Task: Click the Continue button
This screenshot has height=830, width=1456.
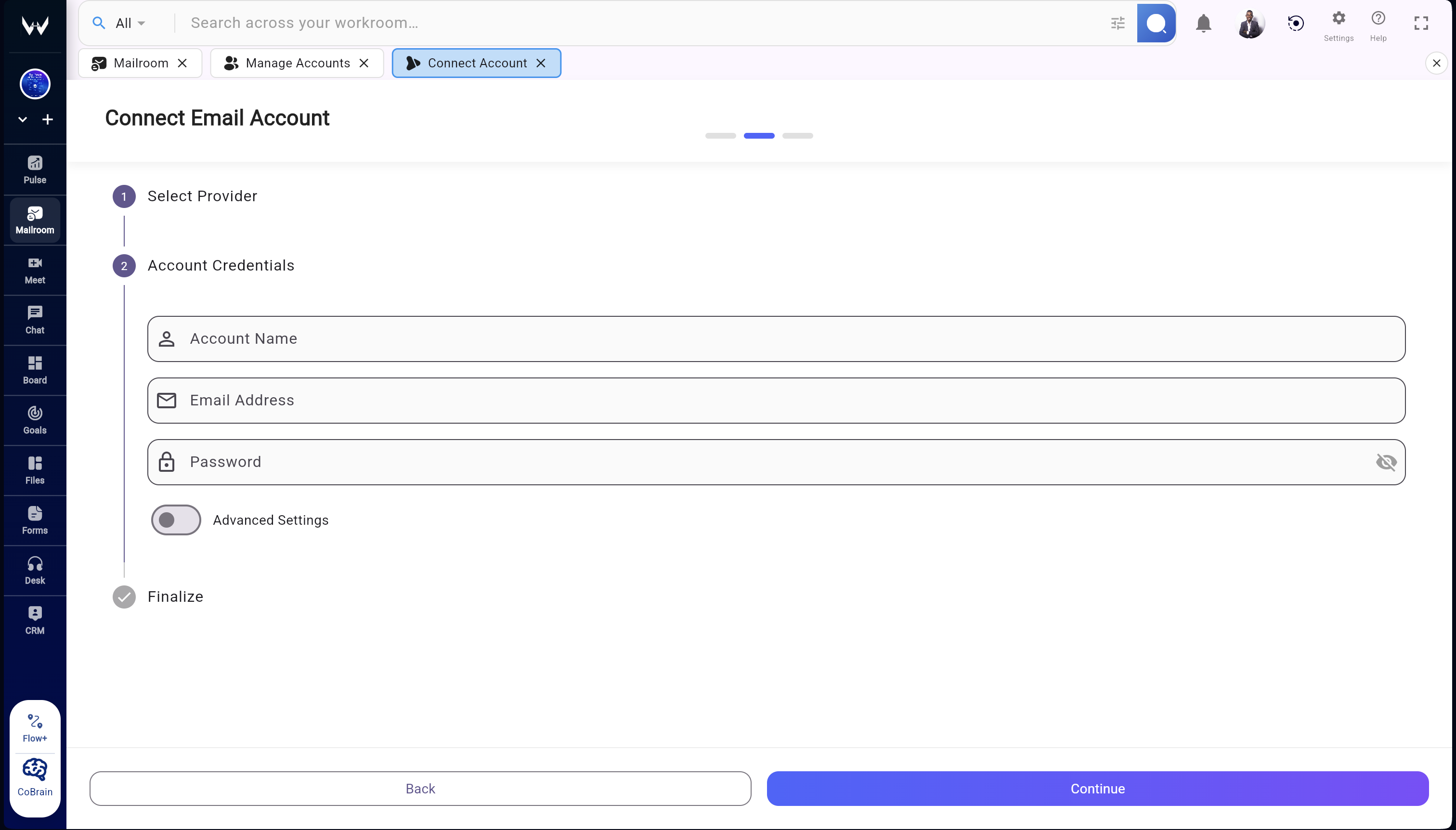Action: coord(1097,789)
